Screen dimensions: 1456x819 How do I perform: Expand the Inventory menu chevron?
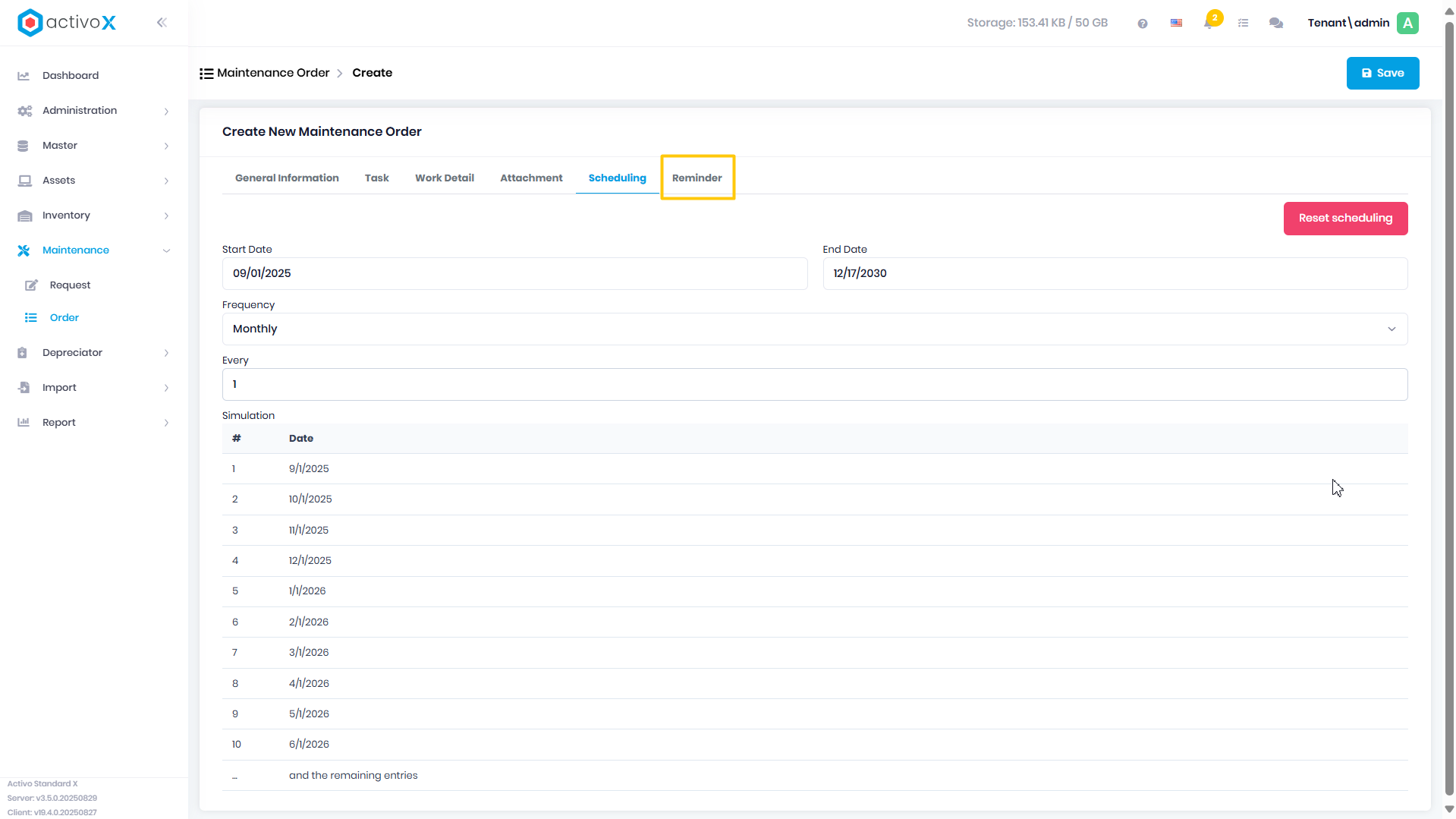[166, 216]
